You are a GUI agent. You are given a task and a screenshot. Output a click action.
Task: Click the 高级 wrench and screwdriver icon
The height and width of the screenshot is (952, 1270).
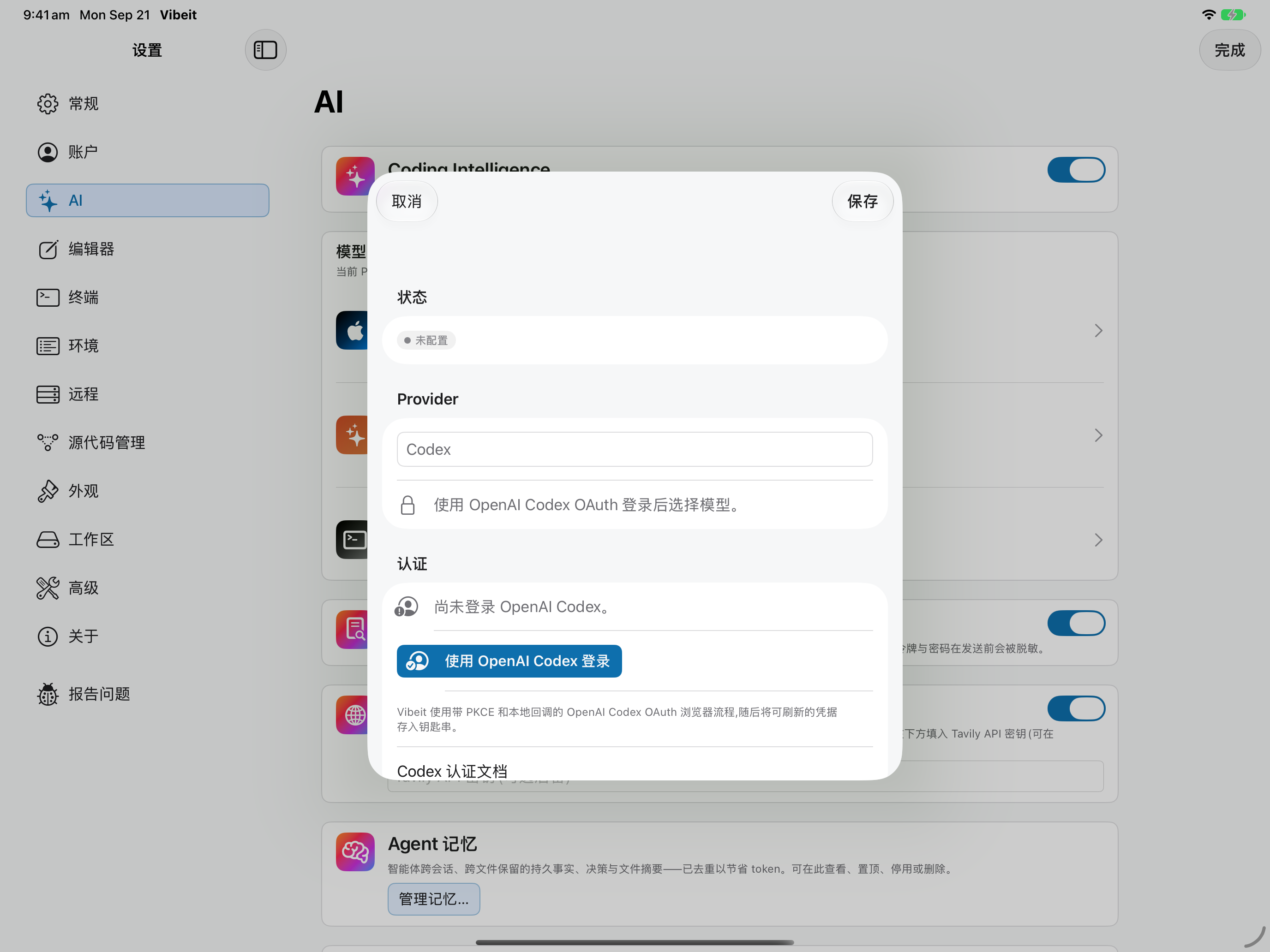pos(48,588)
